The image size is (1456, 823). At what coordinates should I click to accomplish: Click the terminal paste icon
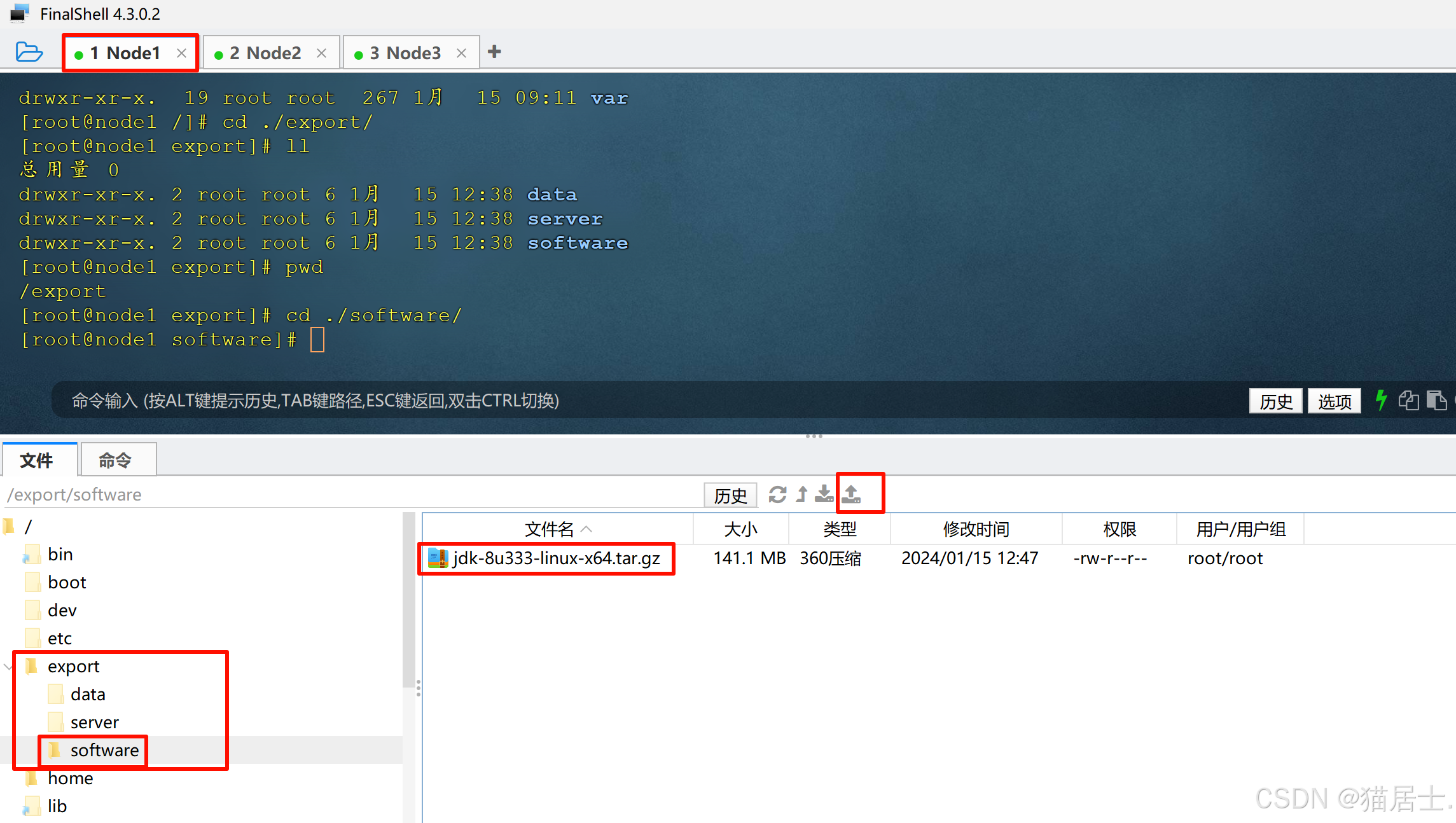coord(1436,401)
